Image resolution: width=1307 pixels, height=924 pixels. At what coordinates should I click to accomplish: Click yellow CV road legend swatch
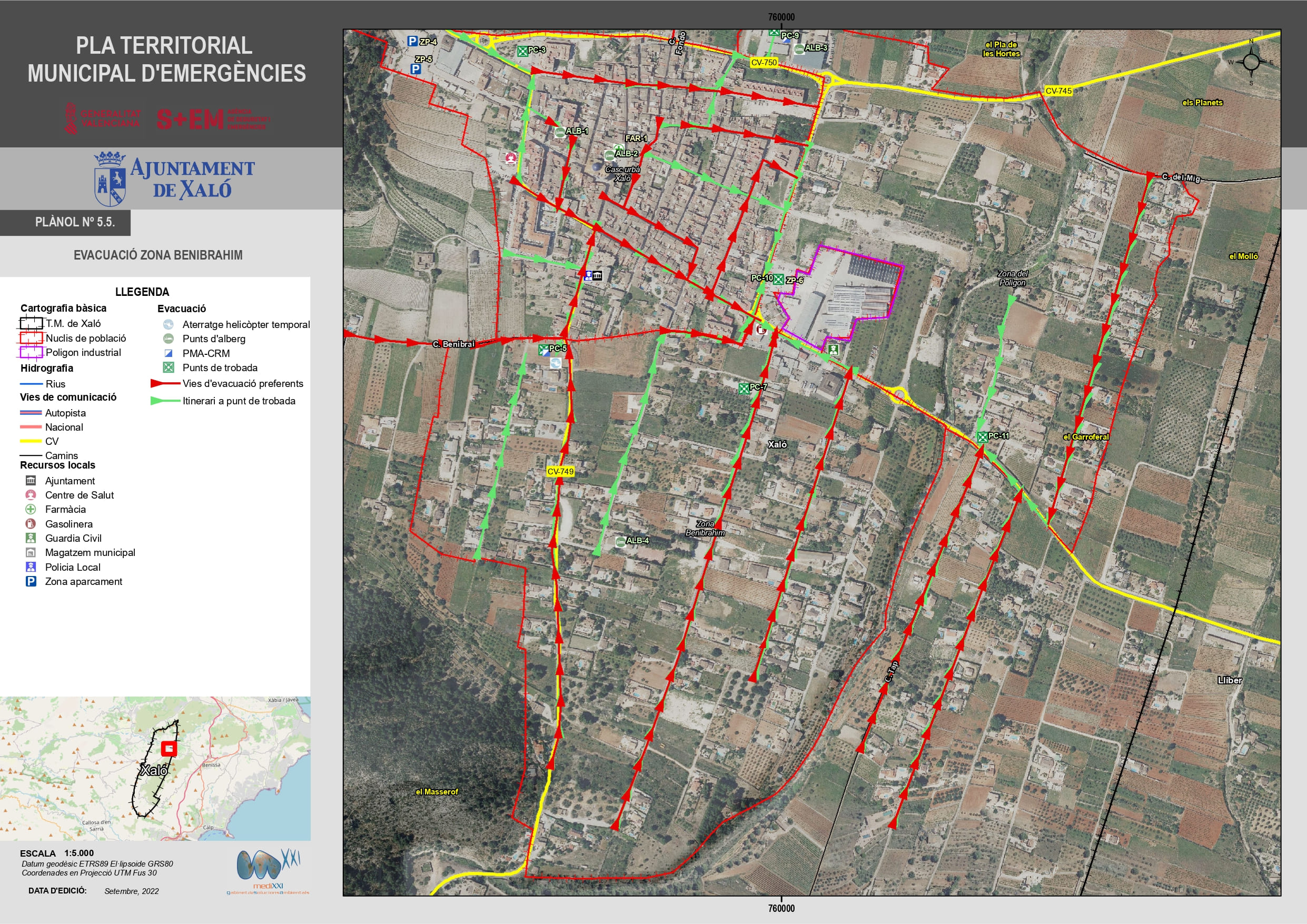coord(31,441)
